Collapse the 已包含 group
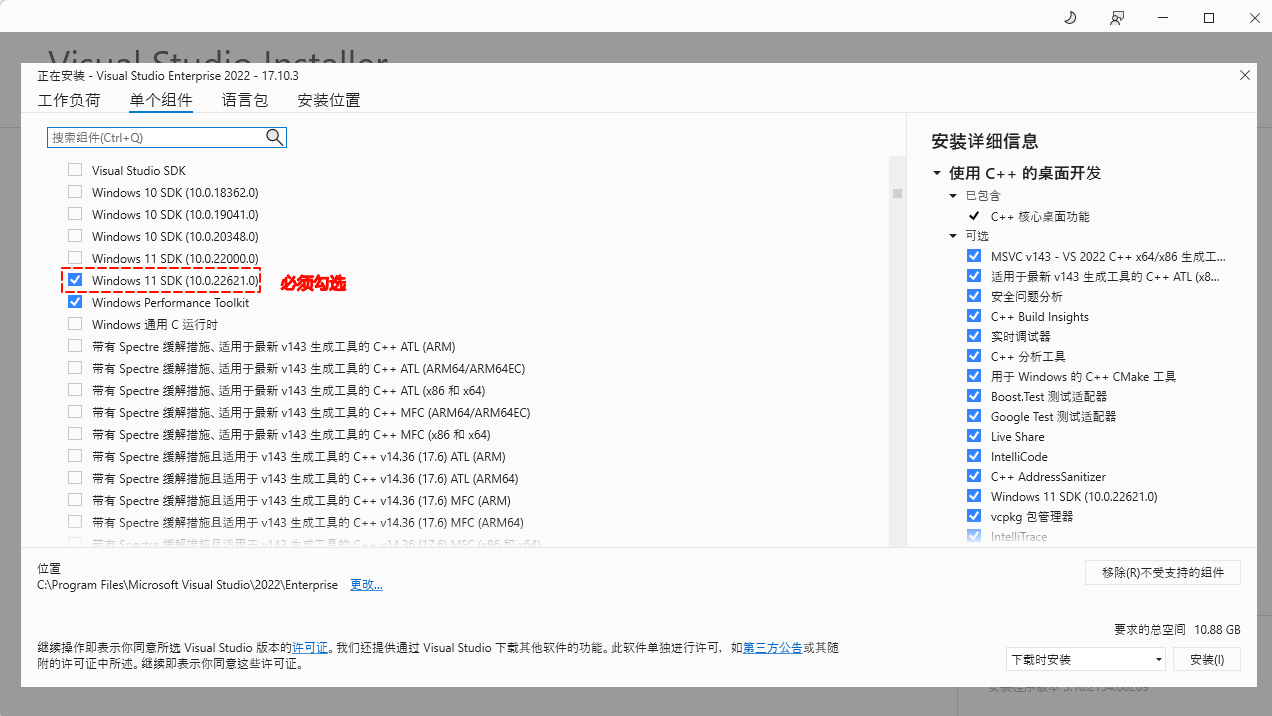The width and height of the screenshot is (1272, 716). pyautogui.click(x=953, y=195)
